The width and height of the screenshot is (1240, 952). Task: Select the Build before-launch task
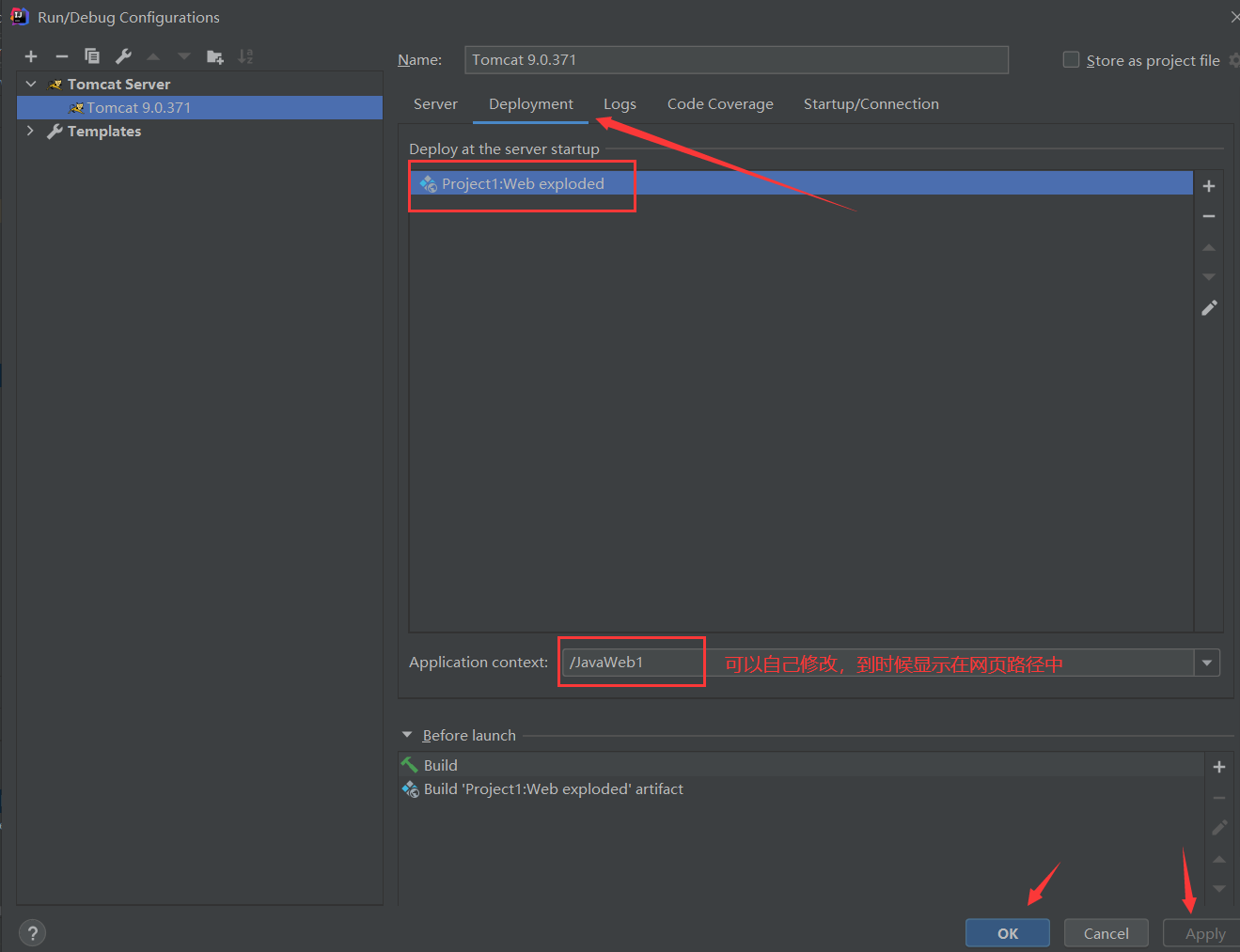pyautogui.click(x=801, y=765)
